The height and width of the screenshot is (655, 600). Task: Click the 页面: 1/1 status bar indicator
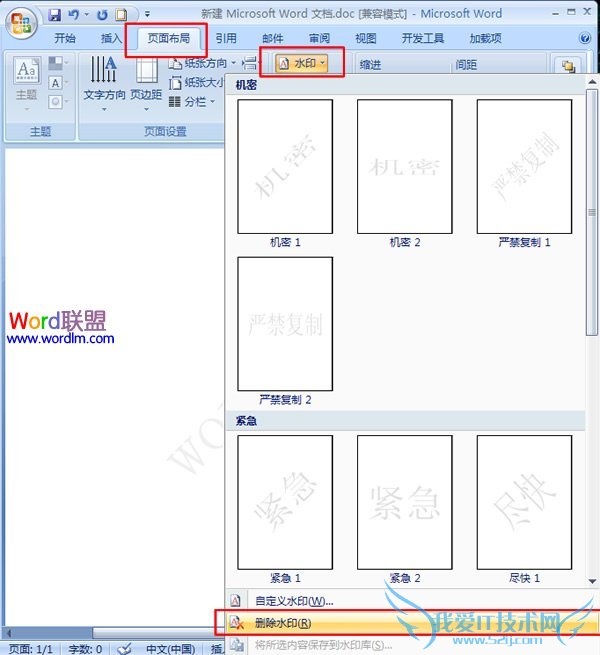(x=31, y=649)
